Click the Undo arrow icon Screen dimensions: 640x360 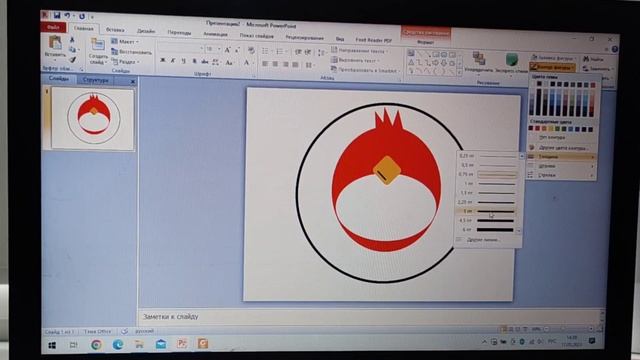click(x=67, y=16)
